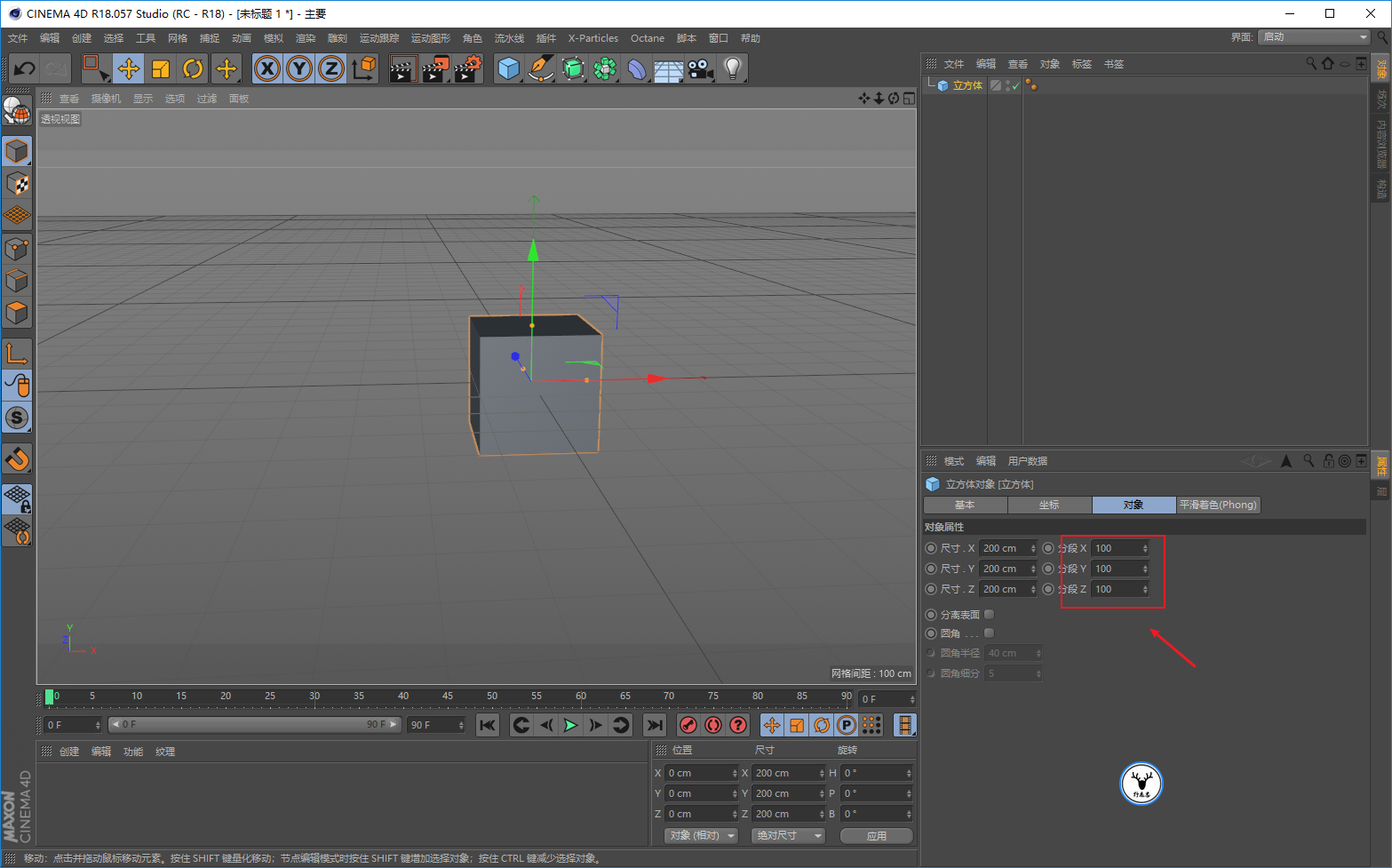Screen dimensions: 1392x868
Task: Click the timeline frame 0 green marker
Action: pos(49,697)
